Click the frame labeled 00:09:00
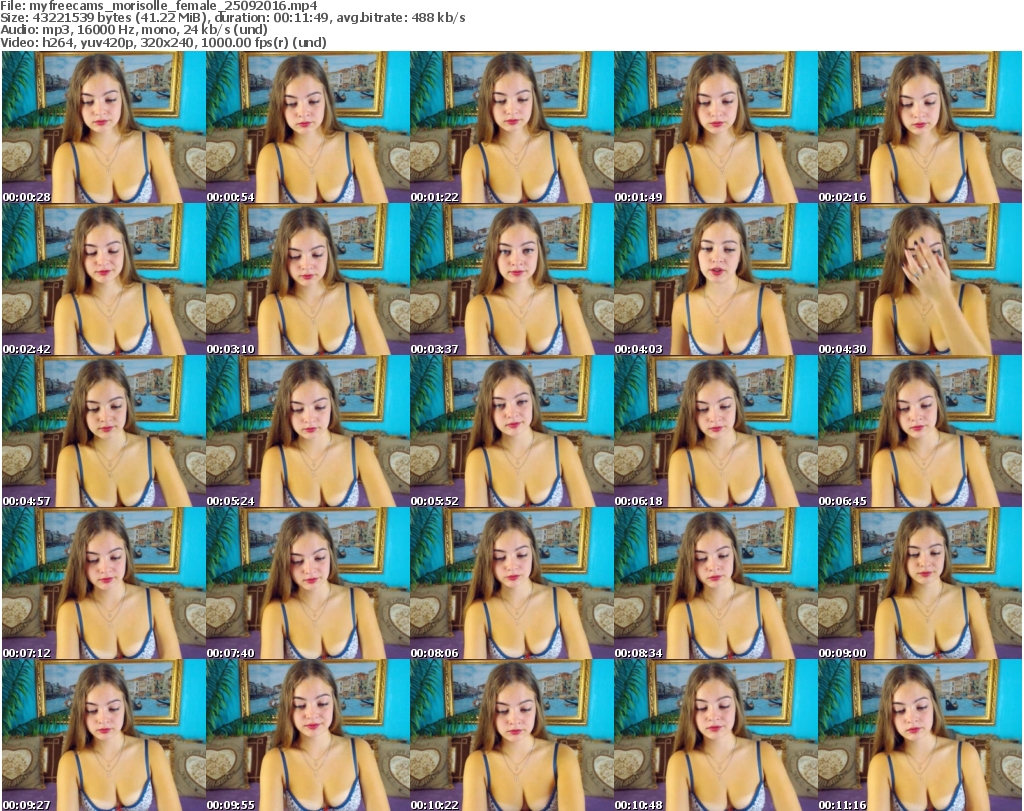 coord(919,583)
